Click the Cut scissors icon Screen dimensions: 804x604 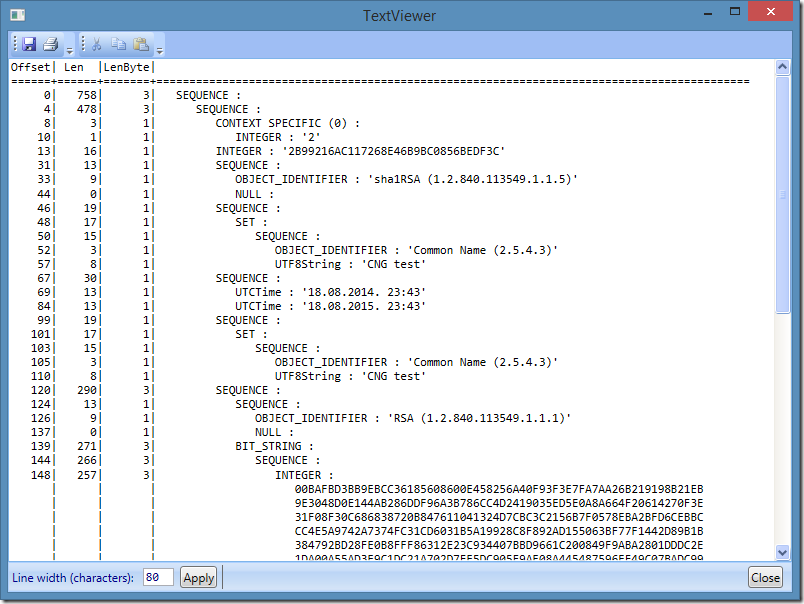96,44
